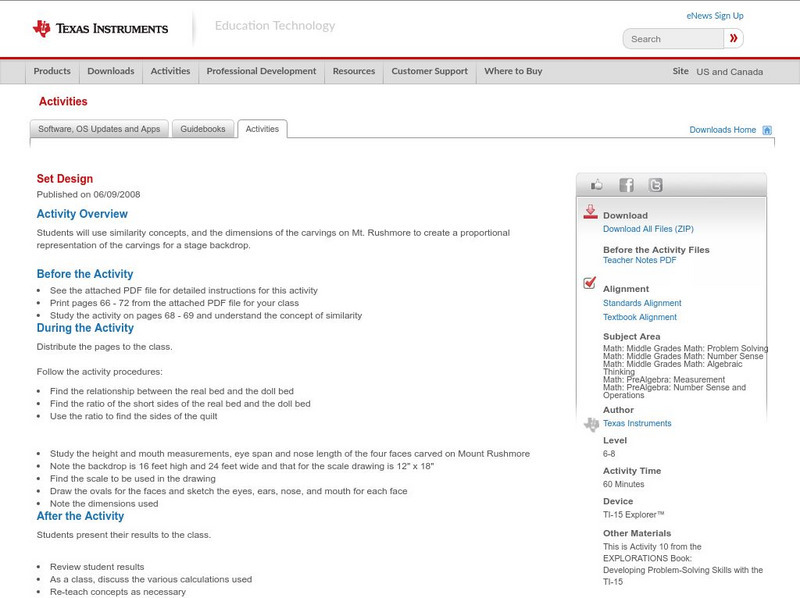
Task: Click the red download arrow icon
Action: 590,212
